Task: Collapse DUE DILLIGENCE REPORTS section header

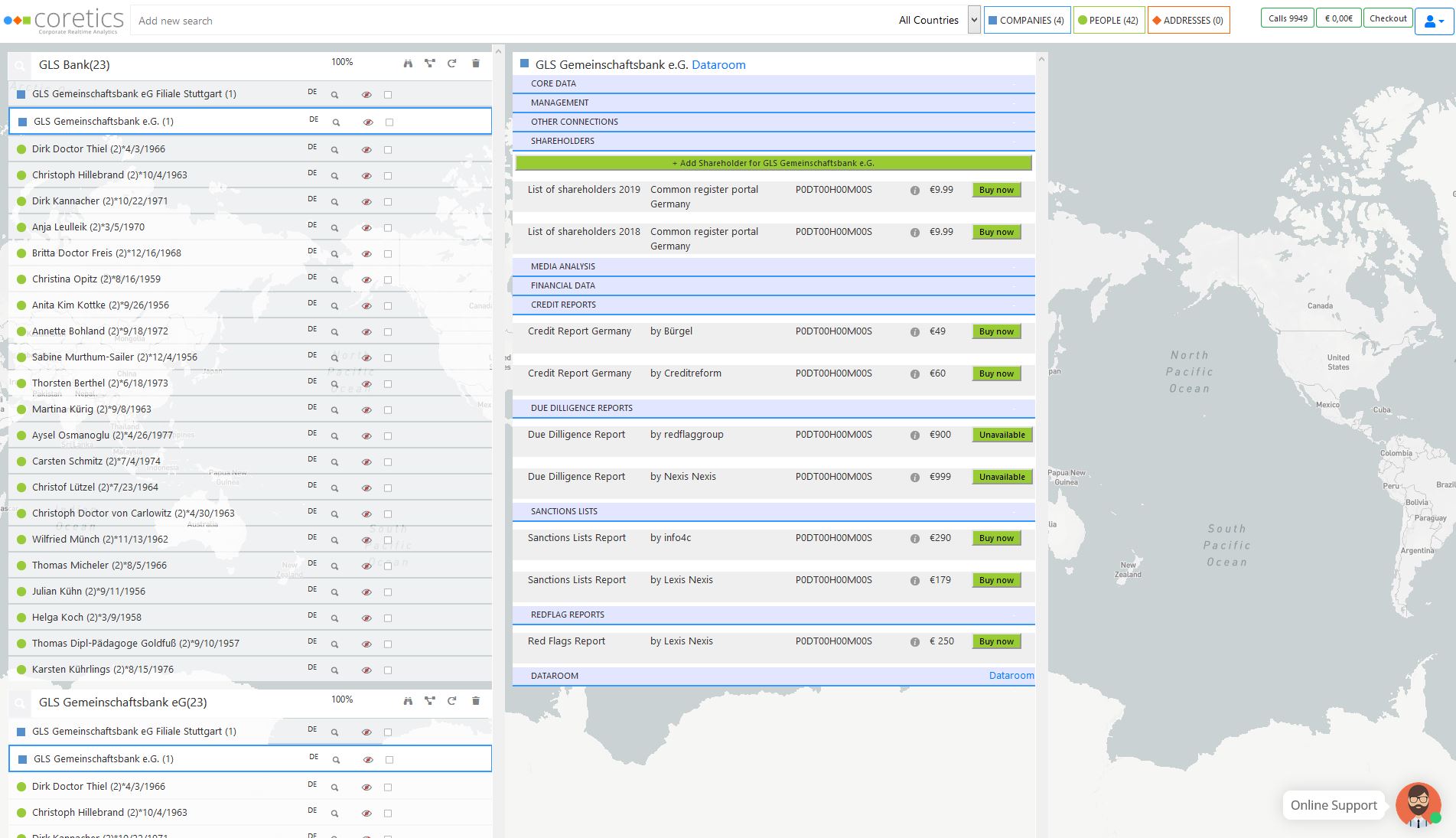Action: click(x=774, y=408)
